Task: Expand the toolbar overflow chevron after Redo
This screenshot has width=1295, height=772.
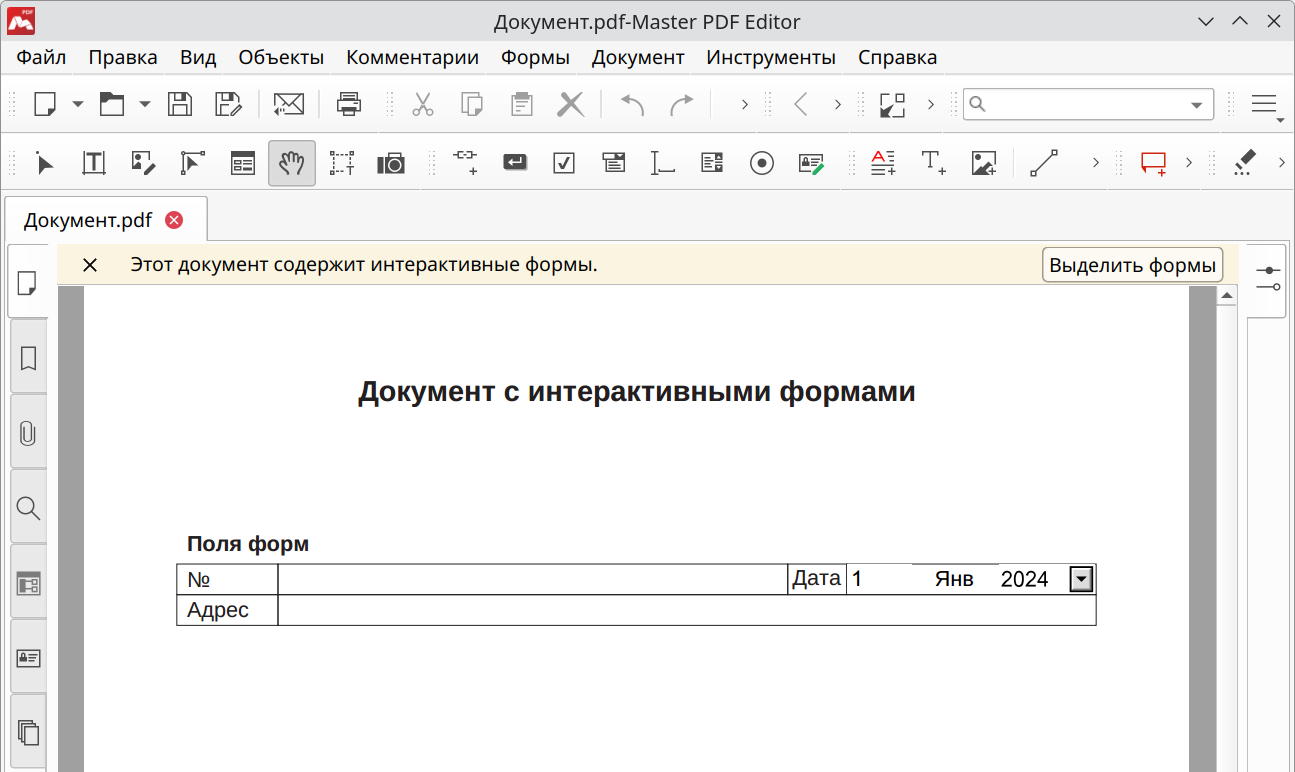Action: 744,104
